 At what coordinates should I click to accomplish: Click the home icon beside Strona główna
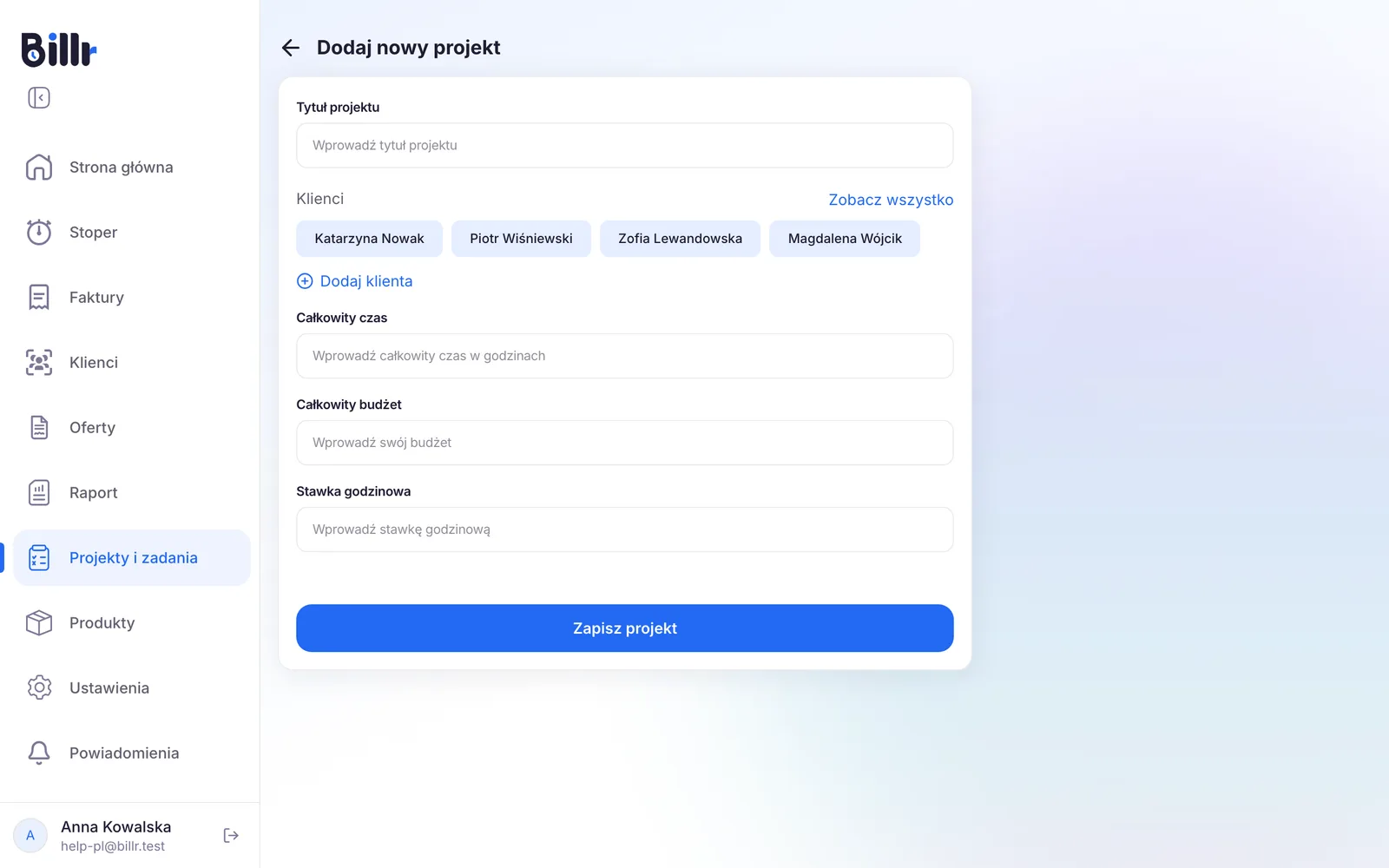(x=39, y=167)
